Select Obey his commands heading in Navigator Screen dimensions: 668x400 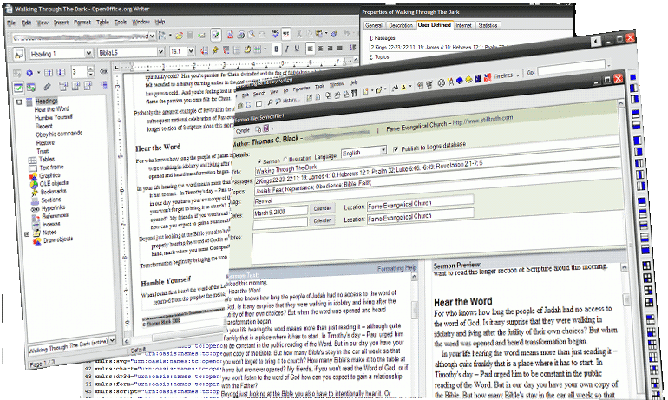click(59, 134)
